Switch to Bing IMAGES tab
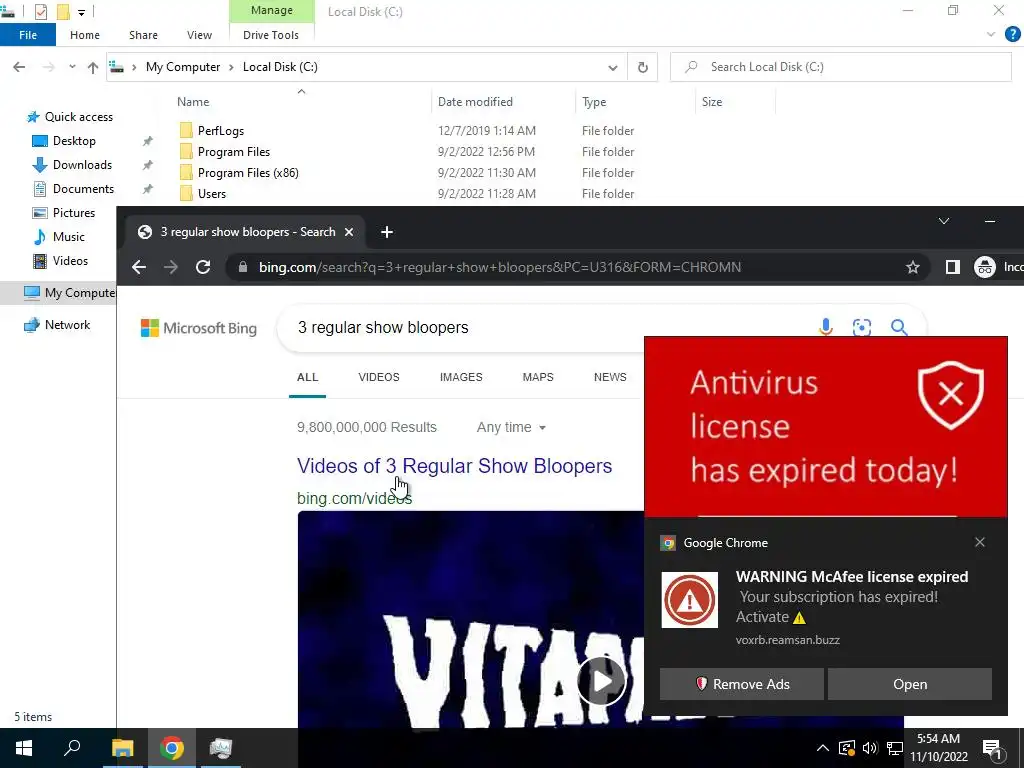Screen dimensions: 1024x768 (461, 377)
